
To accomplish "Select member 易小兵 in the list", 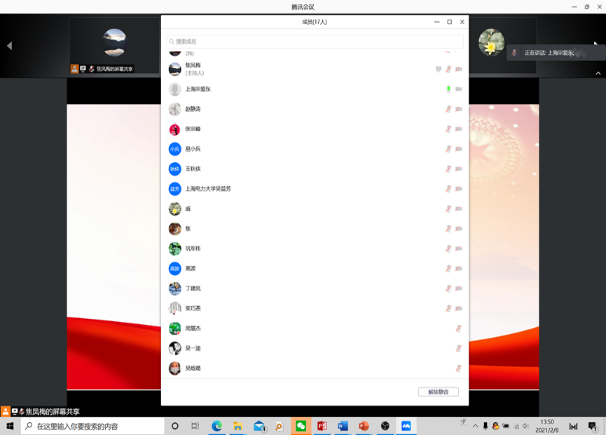I will point(315,149).
